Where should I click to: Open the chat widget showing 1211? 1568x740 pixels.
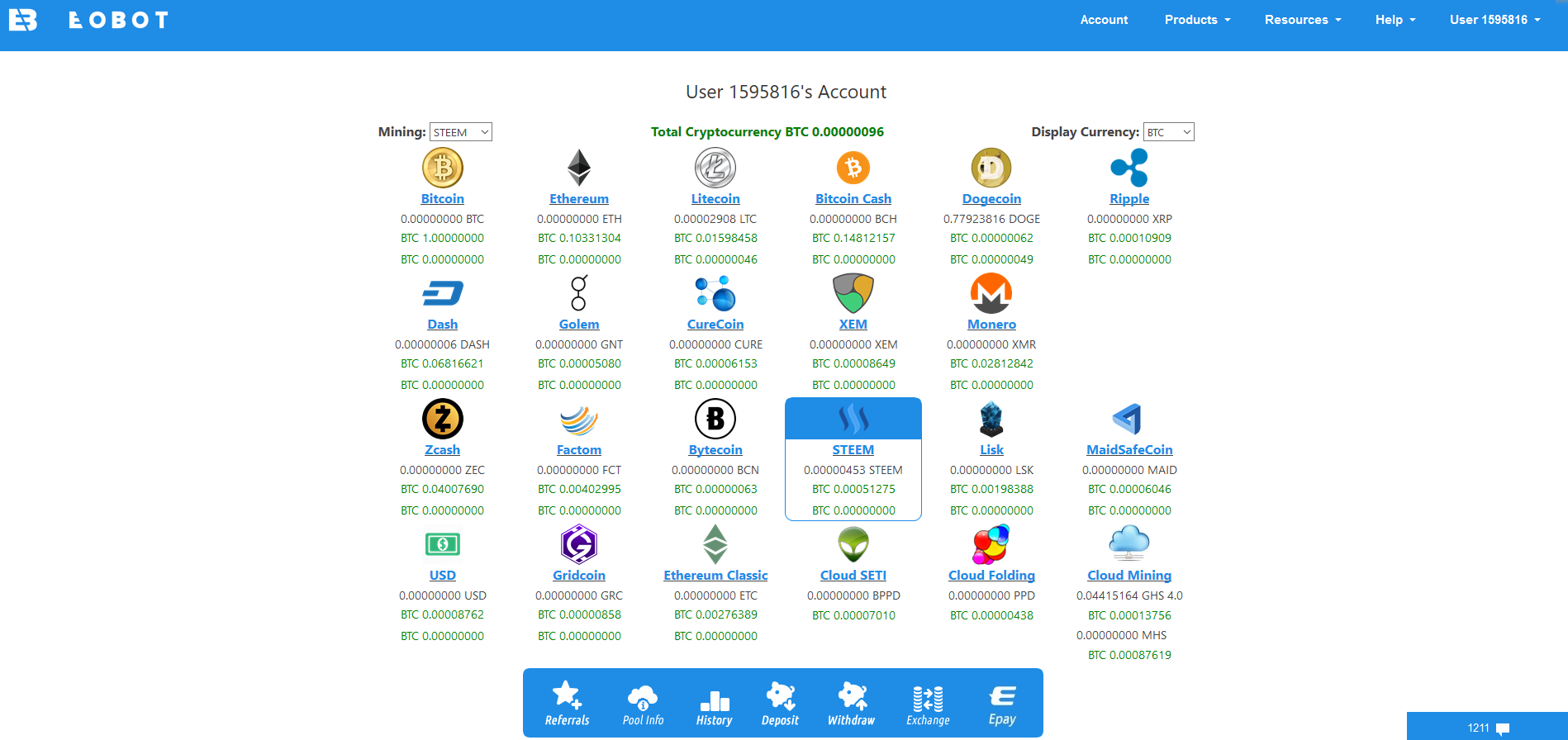point(1487,727)
